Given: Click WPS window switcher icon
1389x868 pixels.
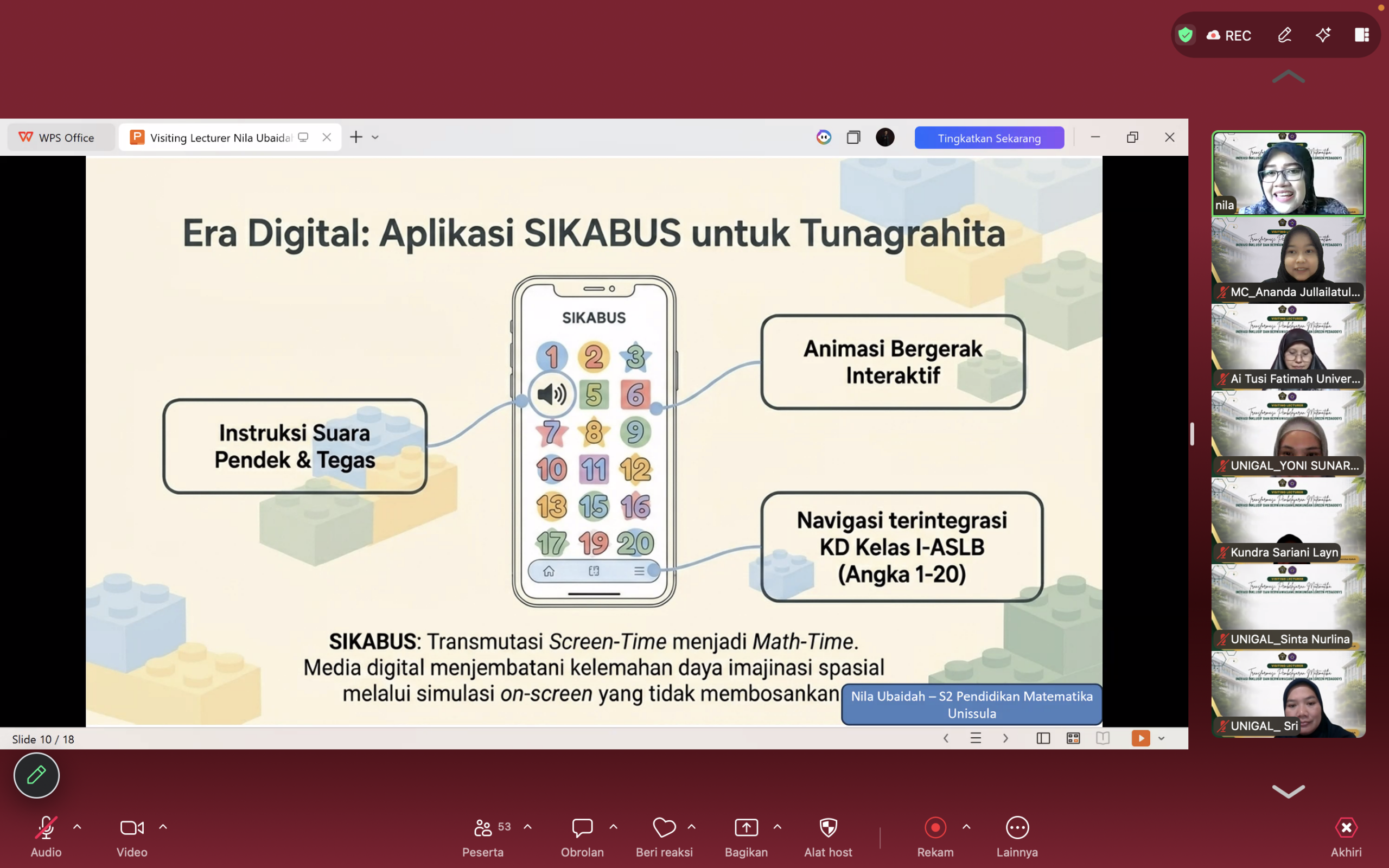Looking at the screenshot, I should point(853,137).
